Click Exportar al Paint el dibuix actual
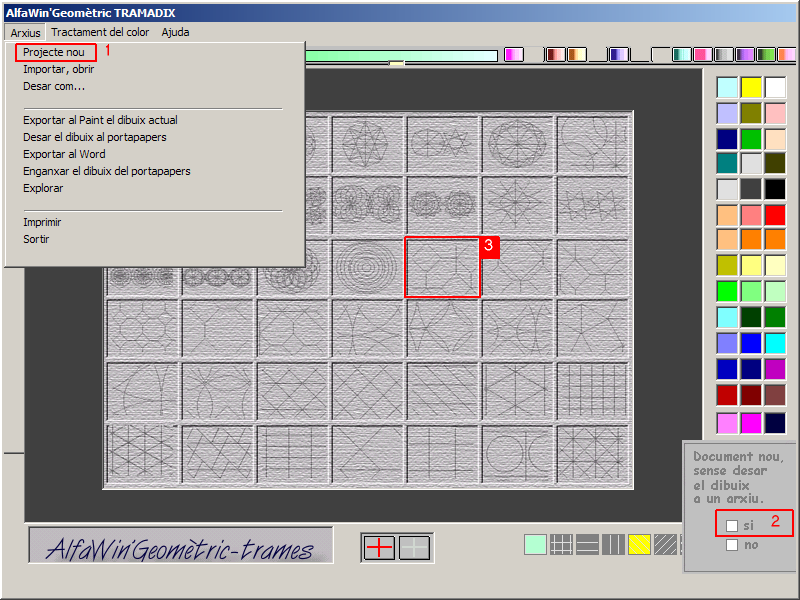The image size is (800, 600). point(100,120)
